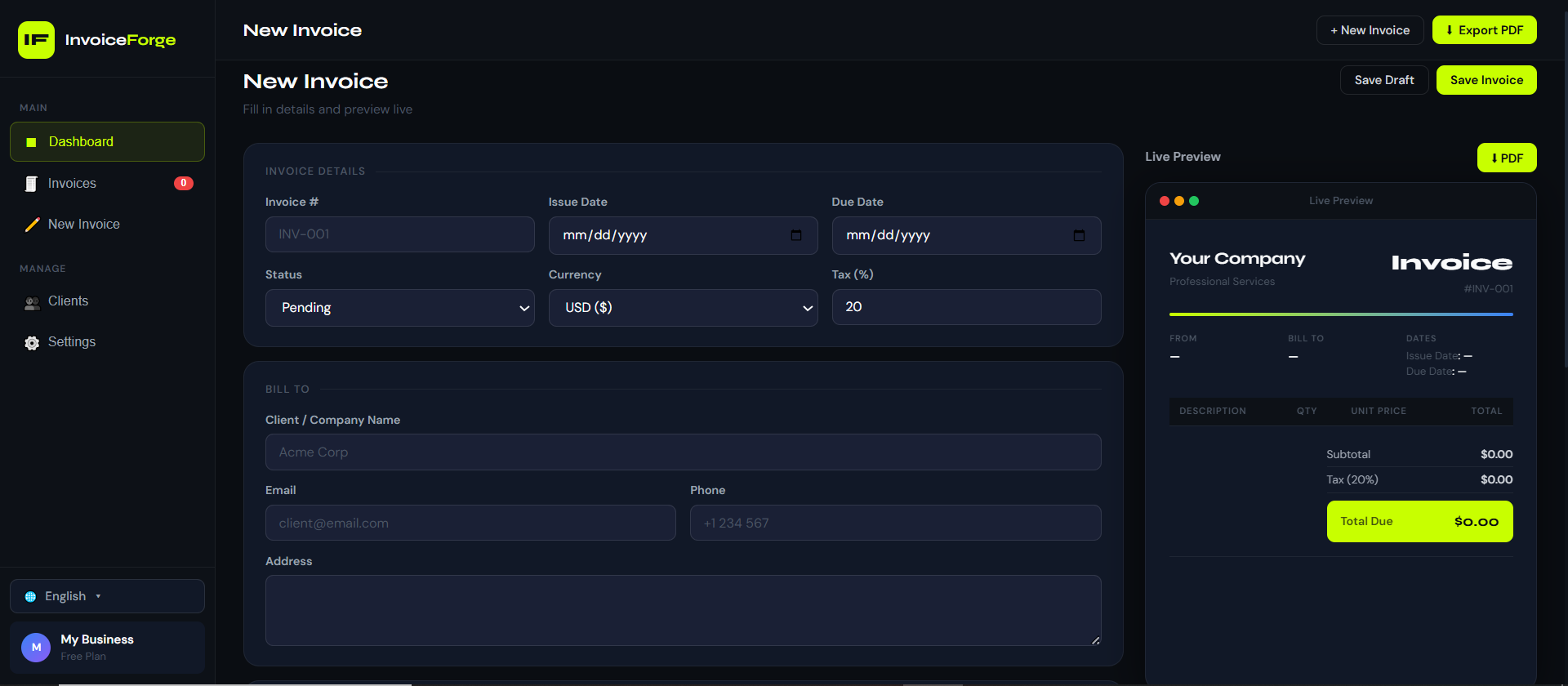Click the Clients people icon
Screen dimensions: 1568x686
point(32,303)
